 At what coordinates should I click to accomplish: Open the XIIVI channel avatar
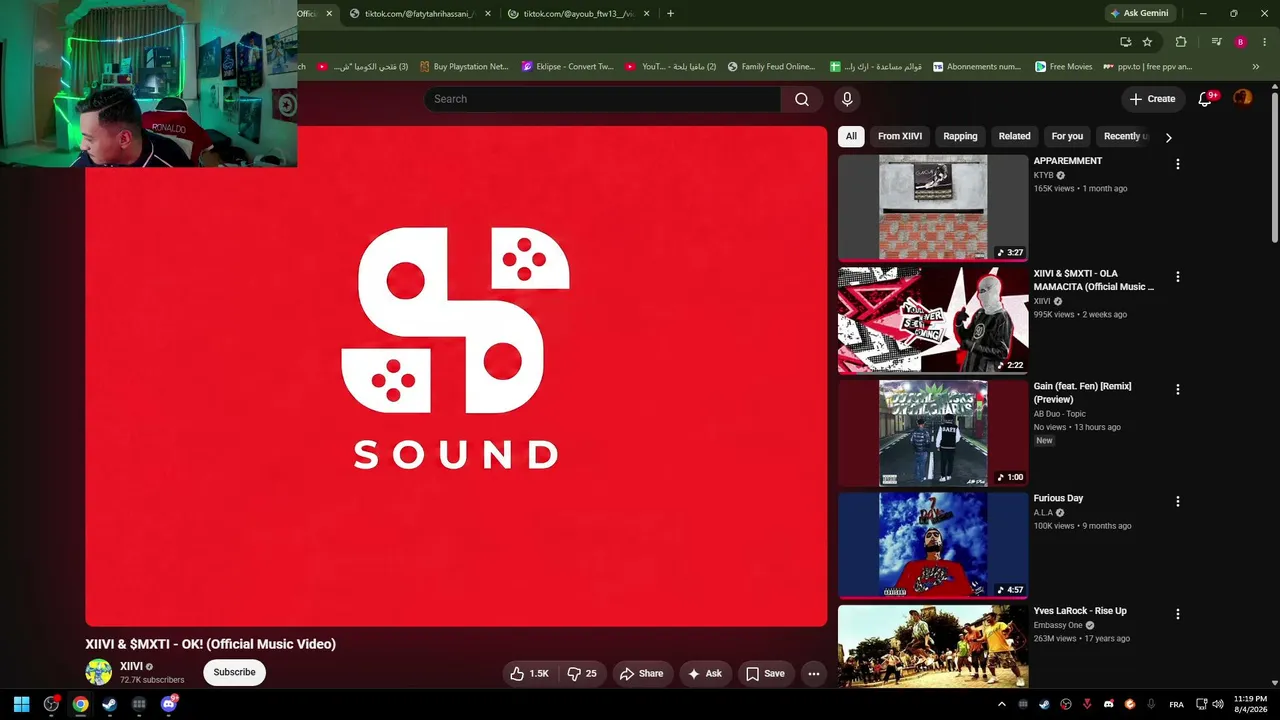coord(98,672)
